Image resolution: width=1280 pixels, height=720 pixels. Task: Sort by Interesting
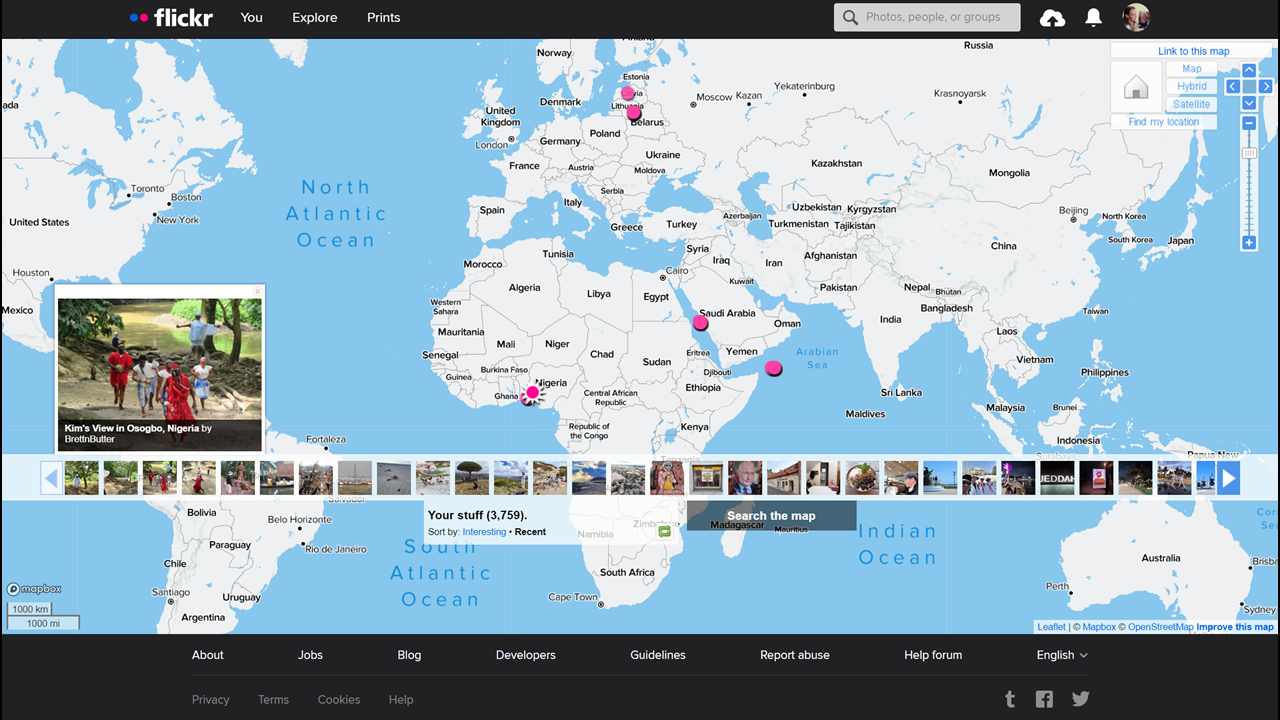point(484,532)
